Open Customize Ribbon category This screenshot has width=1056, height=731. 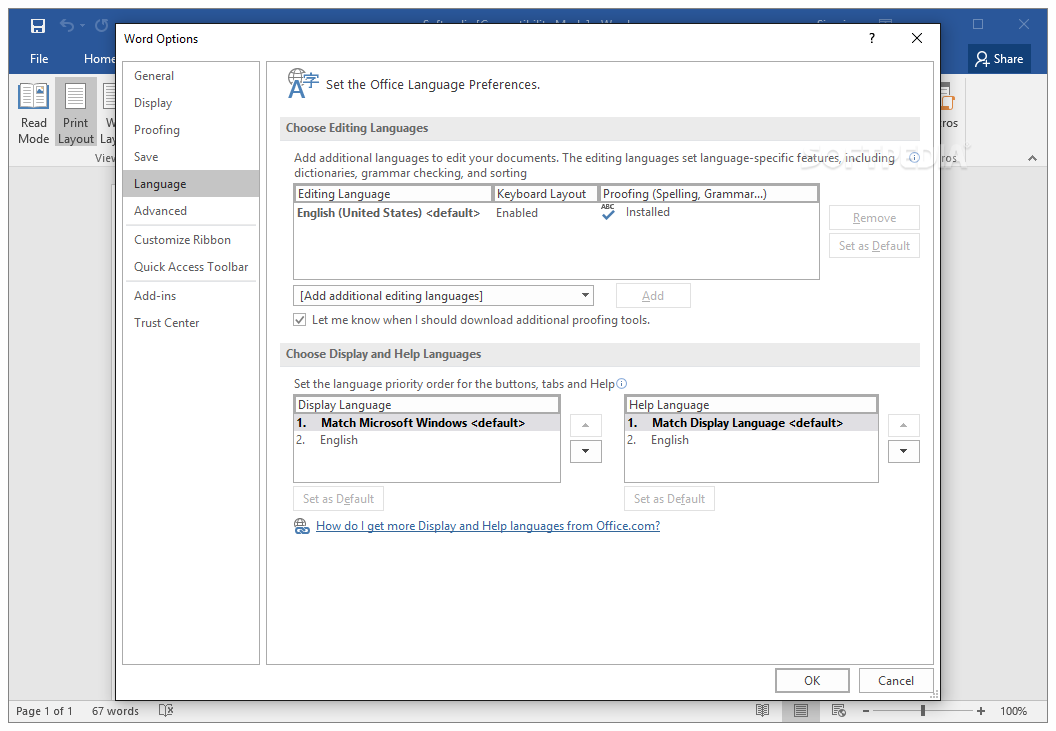point(191,240)
